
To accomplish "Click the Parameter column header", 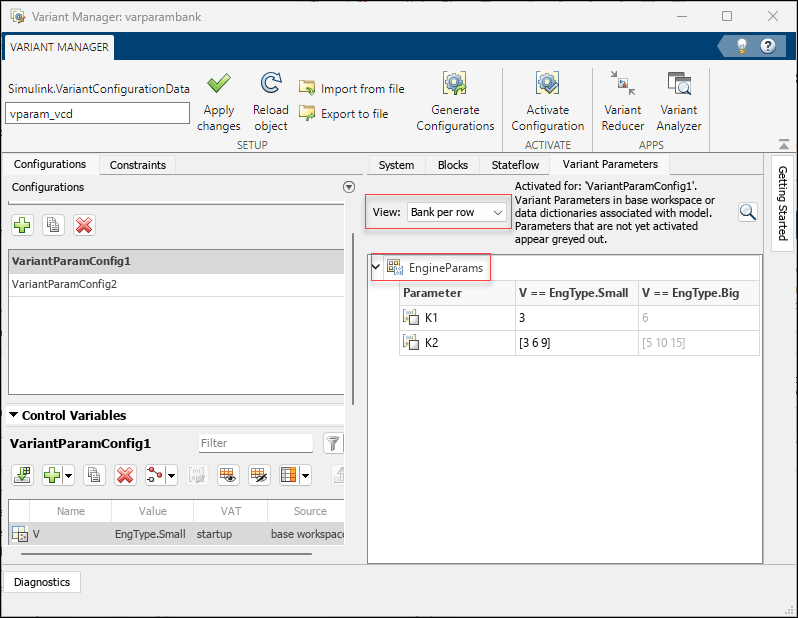I will pyautogui.click(x=457, y=293).
